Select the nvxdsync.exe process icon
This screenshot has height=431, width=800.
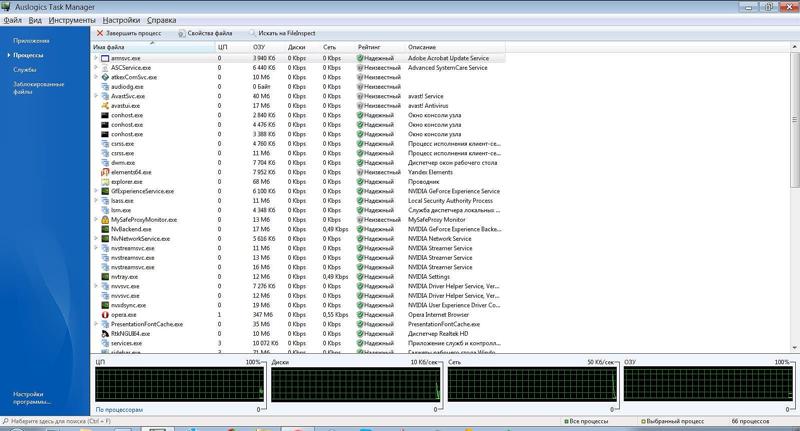(x=105, y=305)
